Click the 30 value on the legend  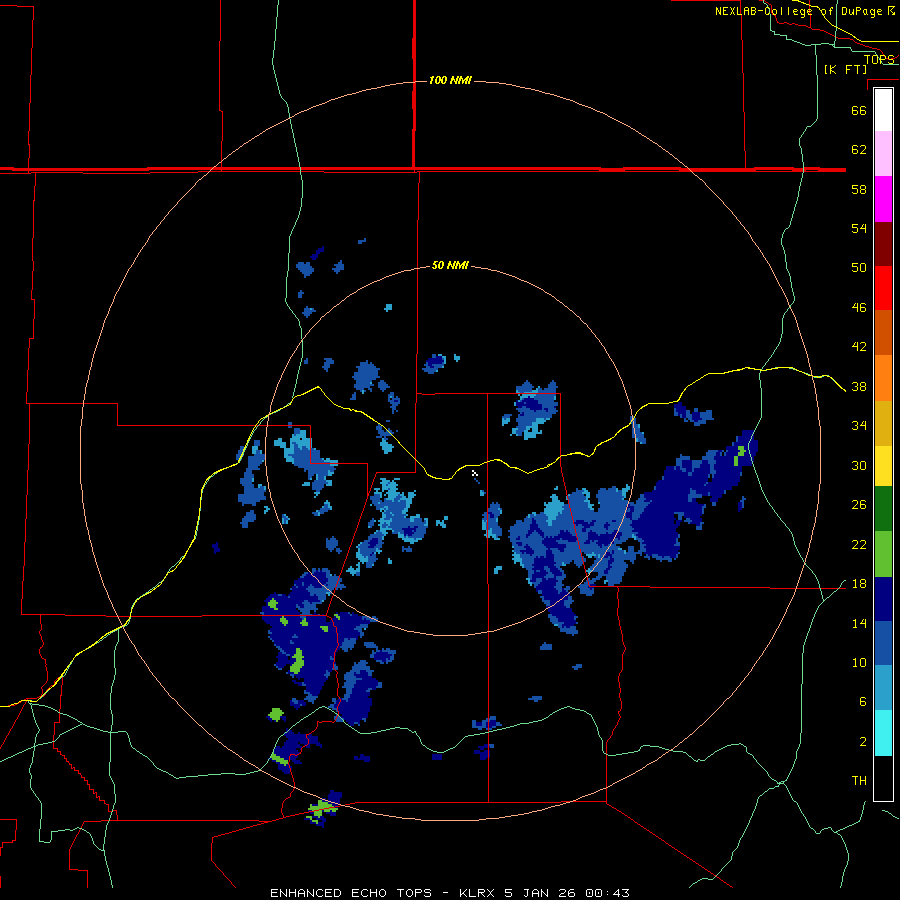(x=859, y=465)
